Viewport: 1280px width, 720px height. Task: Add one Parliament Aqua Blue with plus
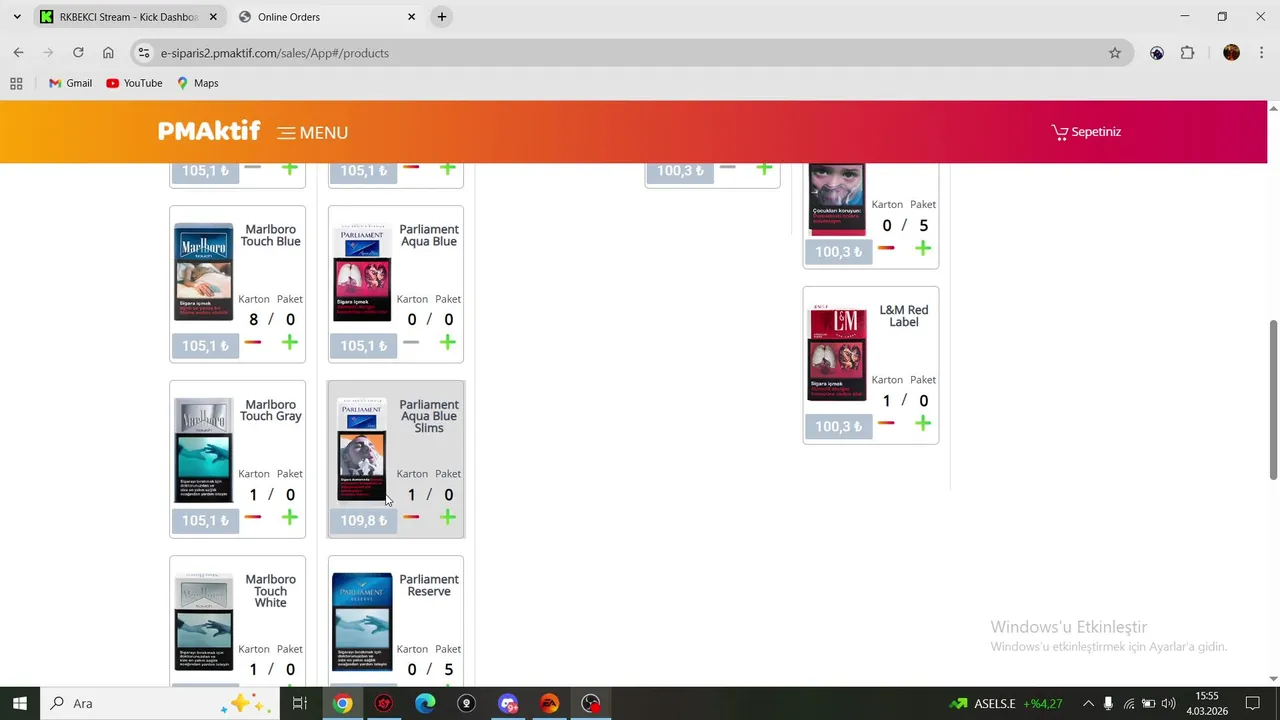pyautogui.click(x=447, y=343)
